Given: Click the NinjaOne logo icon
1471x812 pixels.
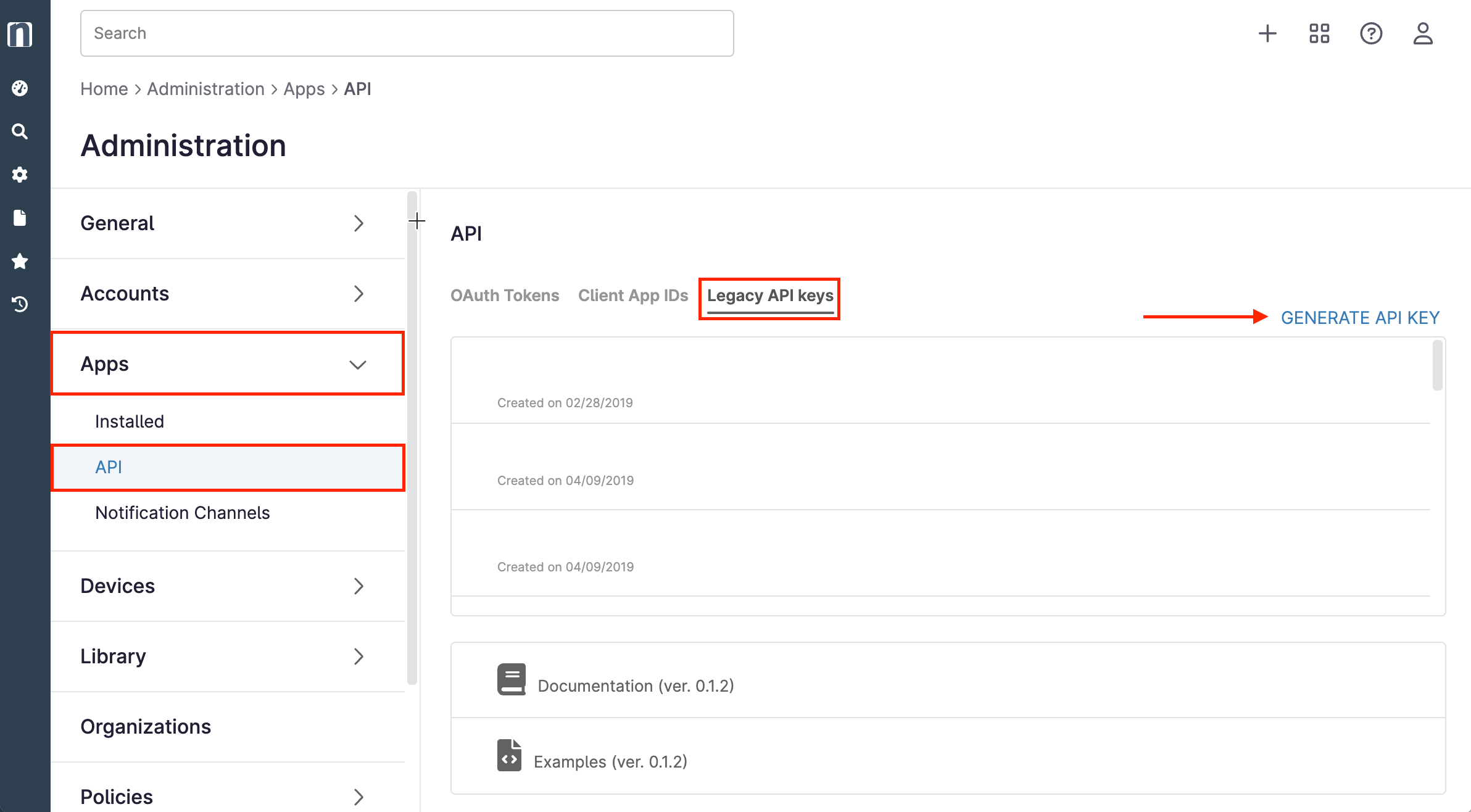Looking at the screenshot, I should click(x=20, y=34).
